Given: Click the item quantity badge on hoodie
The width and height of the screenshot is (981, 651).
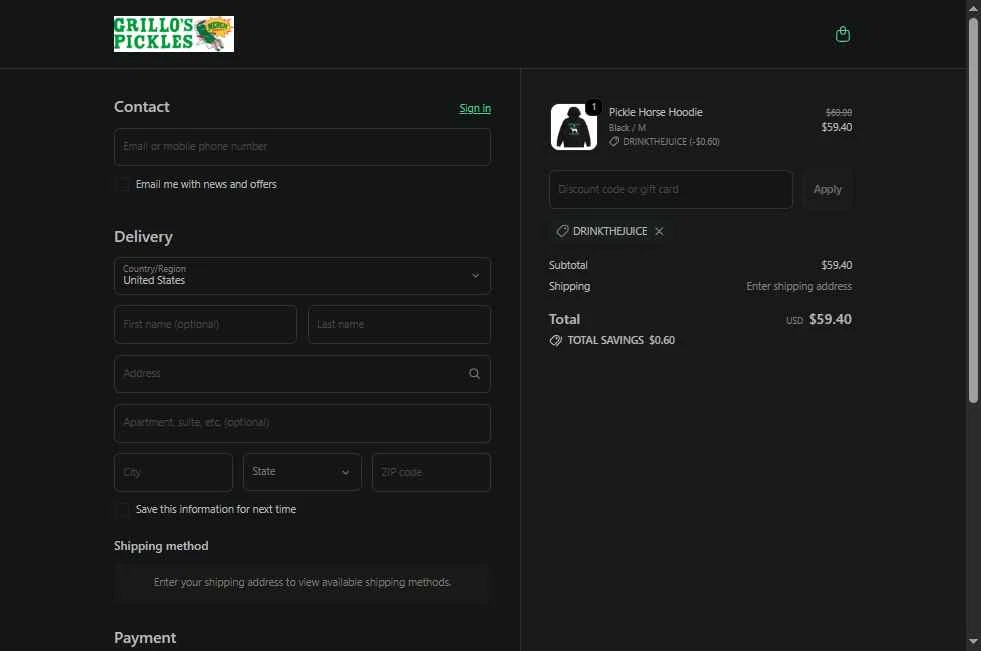Looking at the screenshot, I should (594, 107).
